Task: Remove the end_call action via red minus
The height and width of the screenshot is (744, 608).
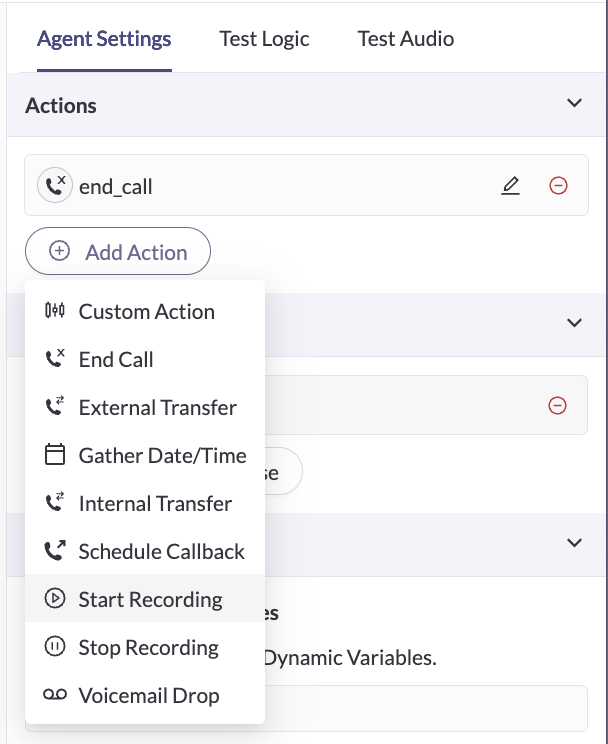Action: (558, 186)
